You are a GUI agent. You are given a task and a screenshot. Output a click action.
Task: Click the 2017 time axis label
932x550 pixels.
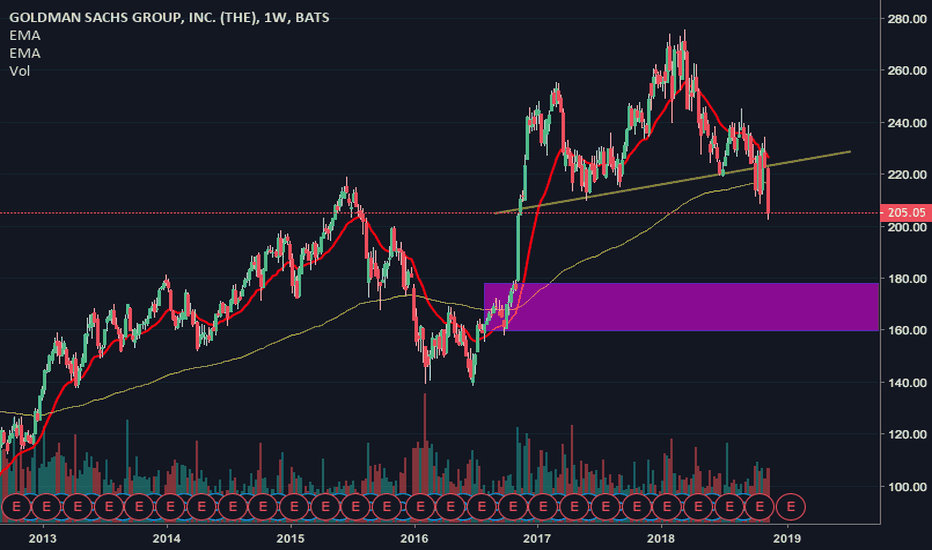(x=537, y=539)
